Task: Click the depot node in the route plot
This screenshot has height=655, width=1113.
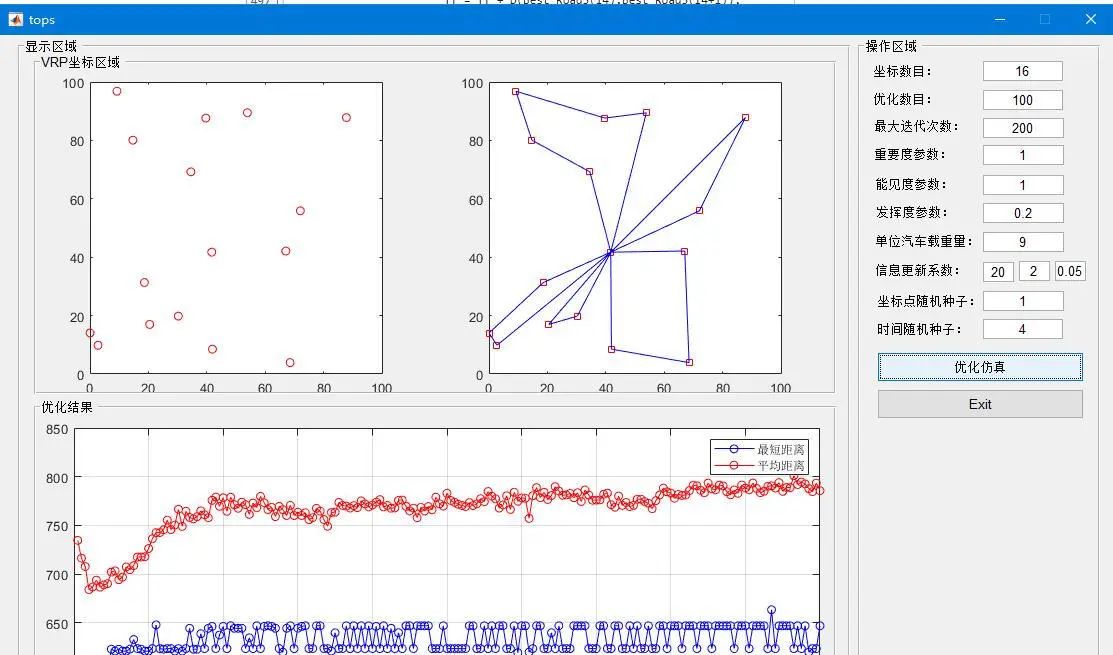Action: point(610,253)
